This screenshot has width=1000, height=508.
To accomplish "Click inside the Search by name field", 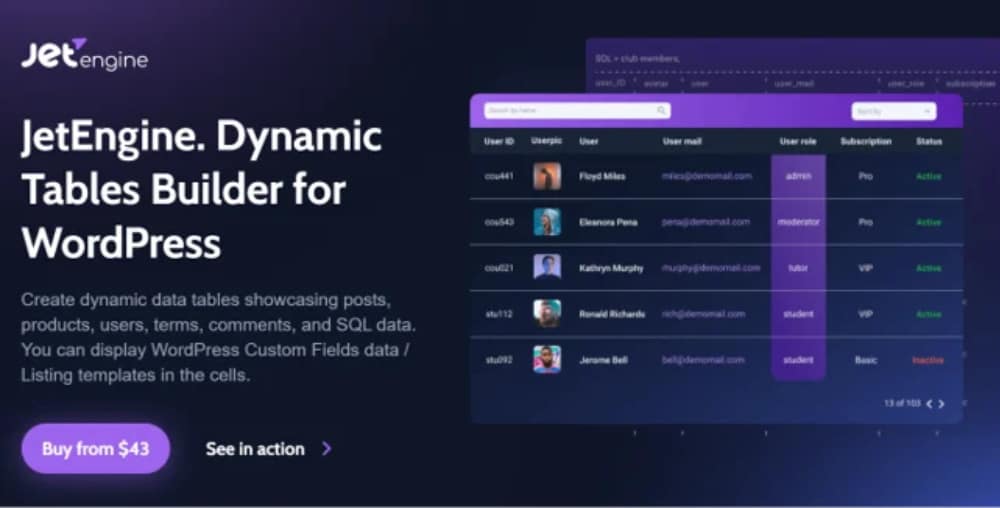I will pyautogui.click(x=570, y=111).
